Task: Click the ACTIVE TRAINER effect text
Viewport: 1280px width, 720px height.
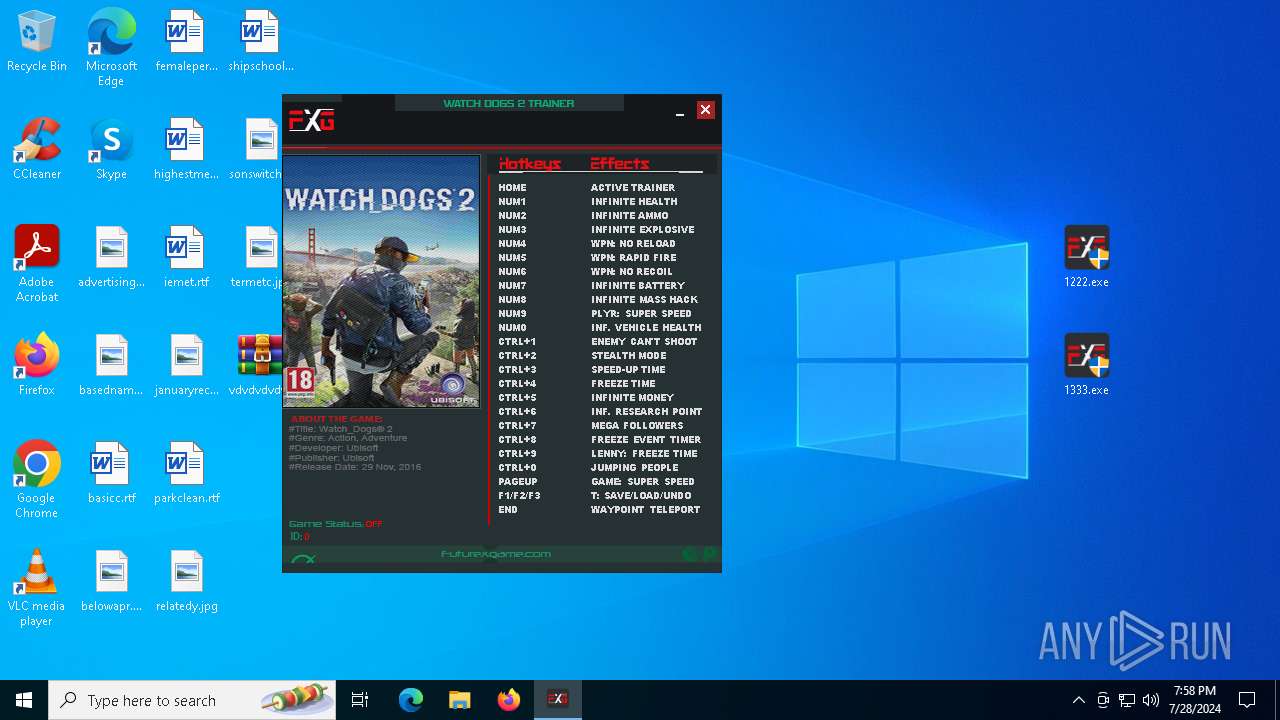Action: [633, 188]
